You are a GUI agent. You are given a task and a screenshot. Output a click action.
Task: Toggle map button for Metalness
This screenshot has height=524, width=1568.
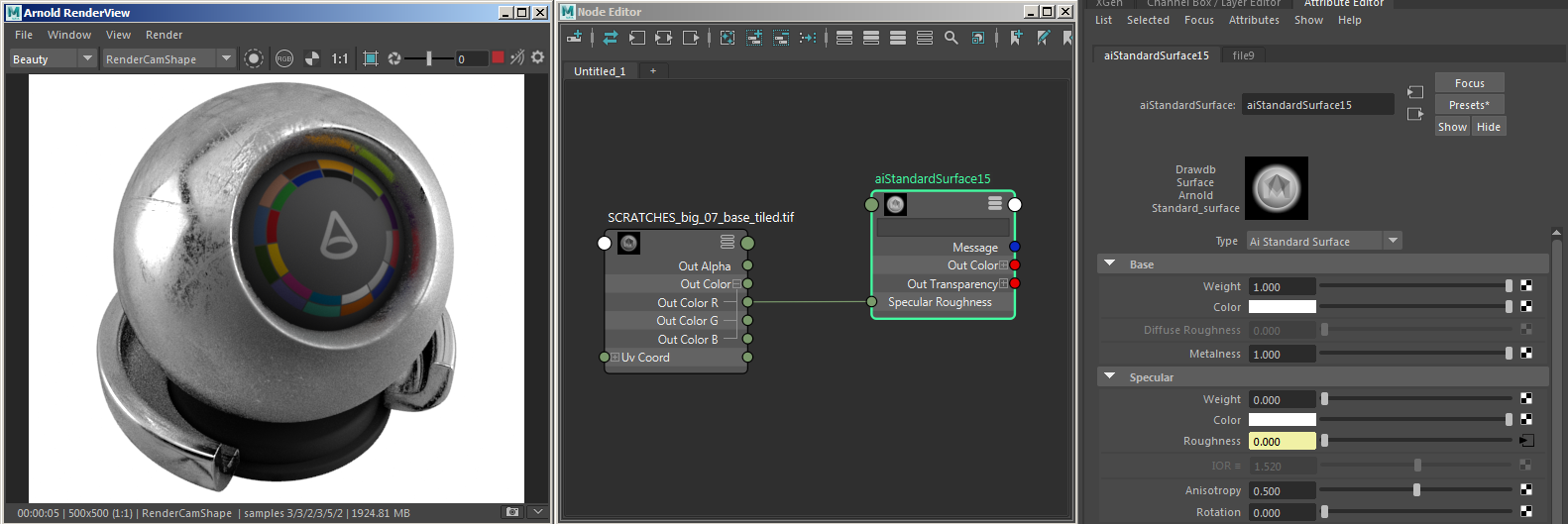(1526, 354)
